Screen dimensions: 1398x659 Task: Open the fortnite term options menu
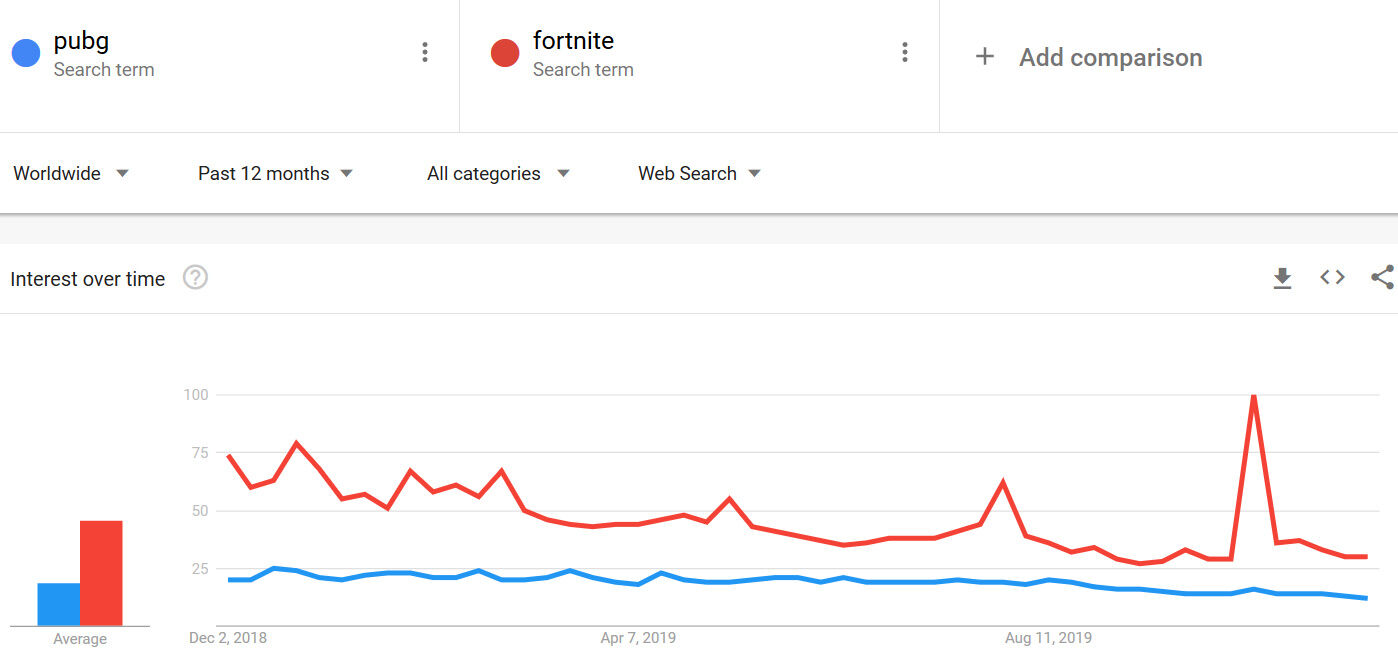[x=905, y=53]
